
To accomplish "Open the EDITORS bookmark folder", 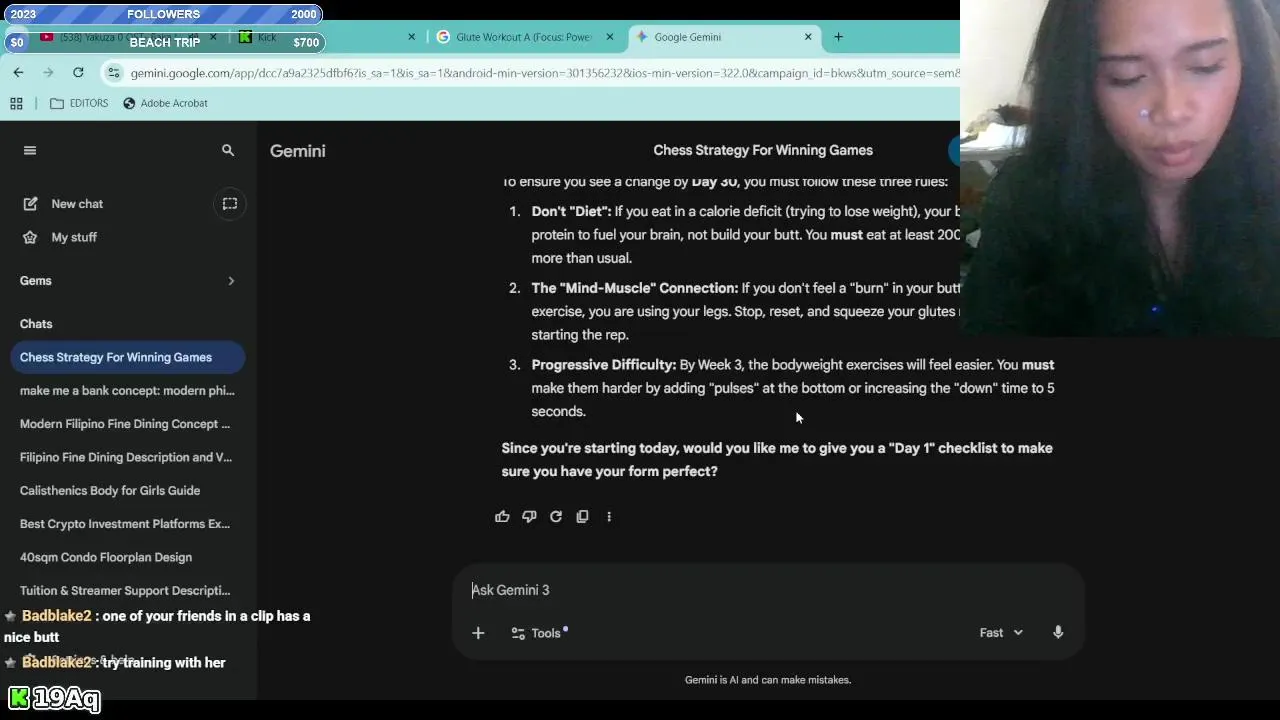I will (x=79, y=103).
